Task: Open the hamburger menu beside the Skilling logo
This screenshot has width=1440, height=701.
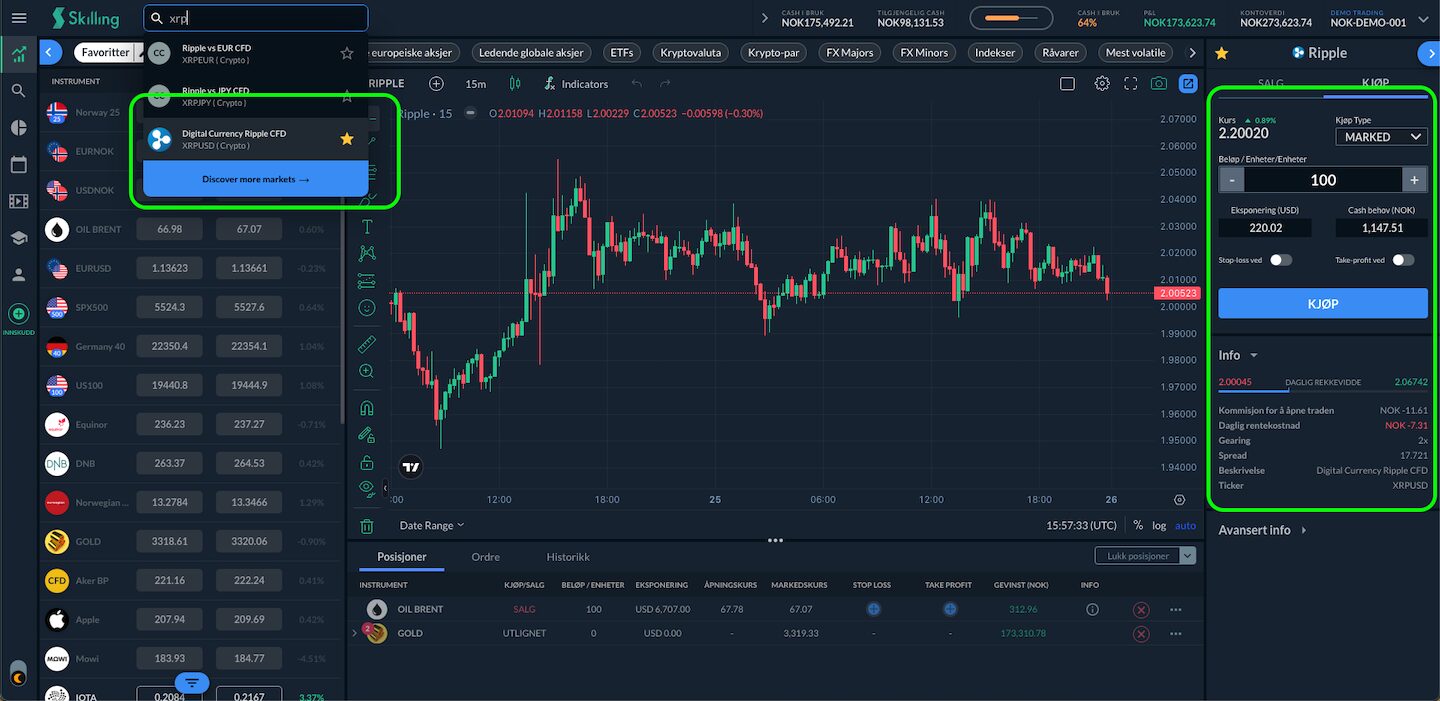Action: coord(18,18)
